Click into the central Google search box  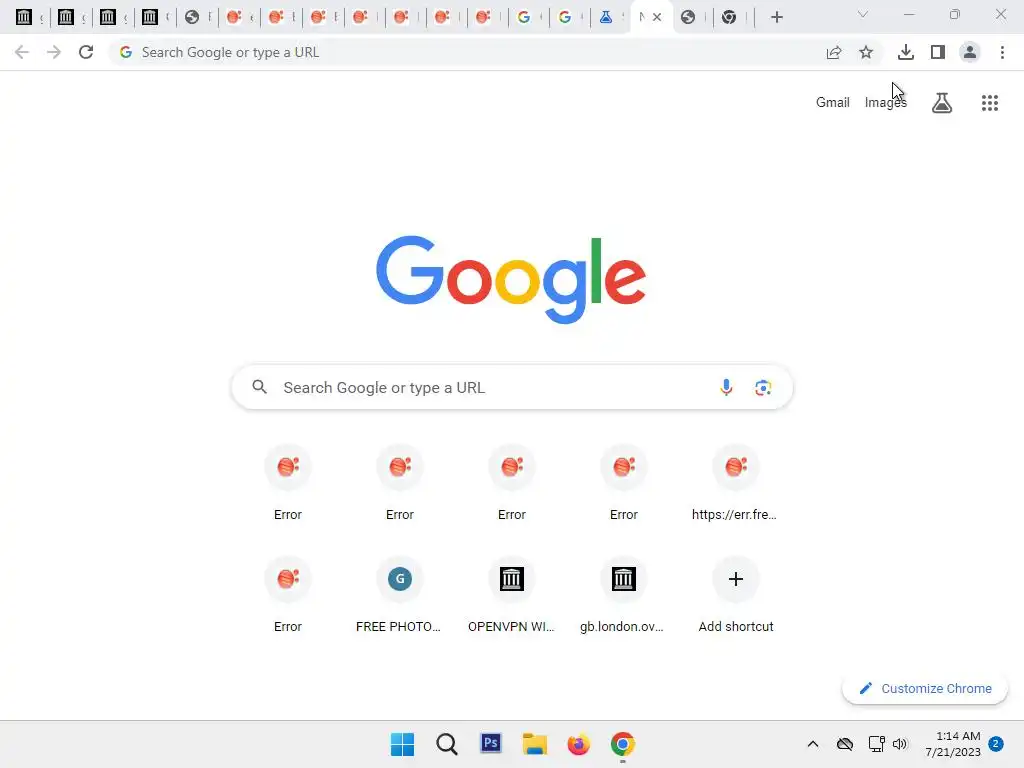[512, 387]
